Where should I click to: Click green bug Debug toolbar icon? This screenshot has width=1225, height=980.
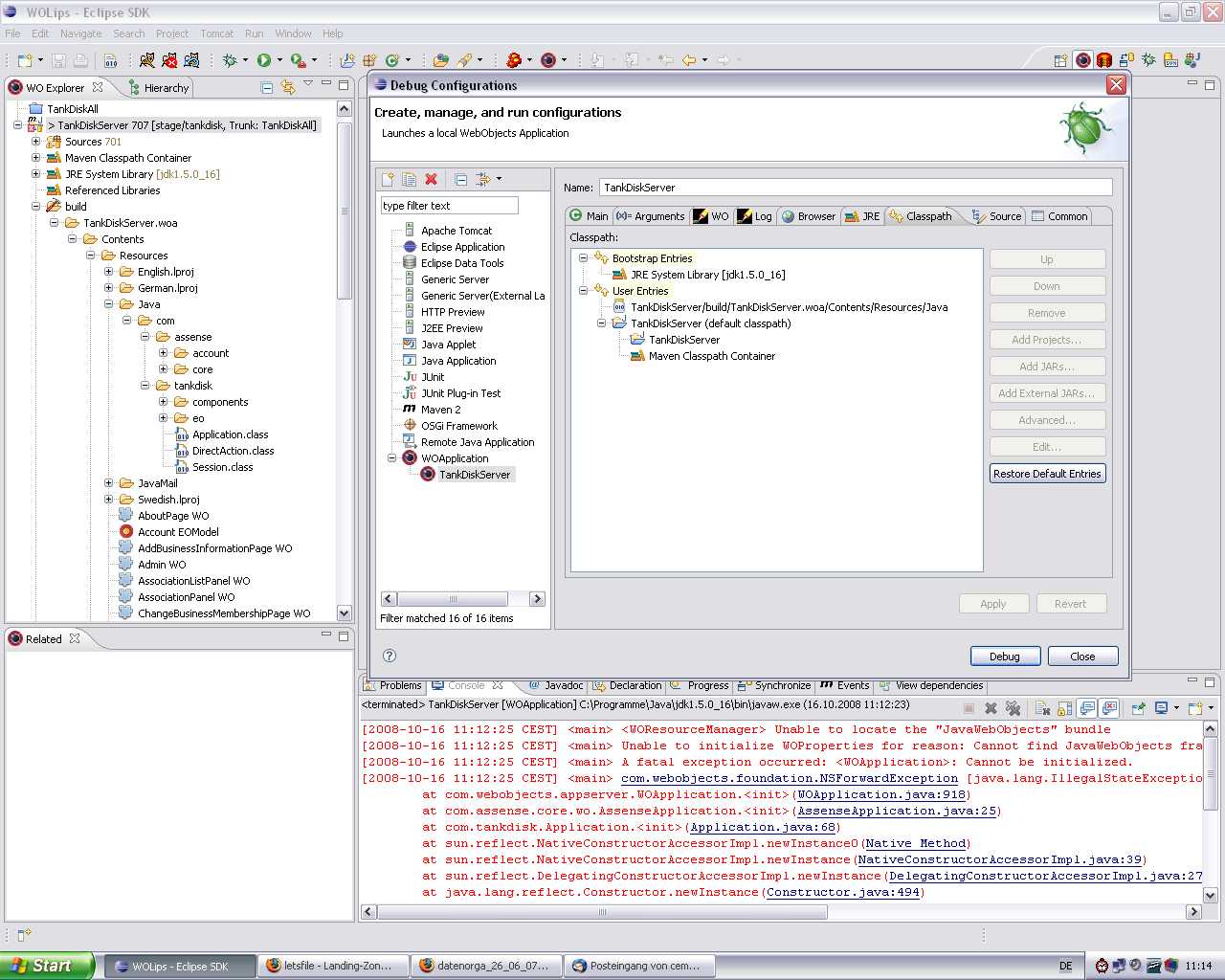(x=230, y=60)
